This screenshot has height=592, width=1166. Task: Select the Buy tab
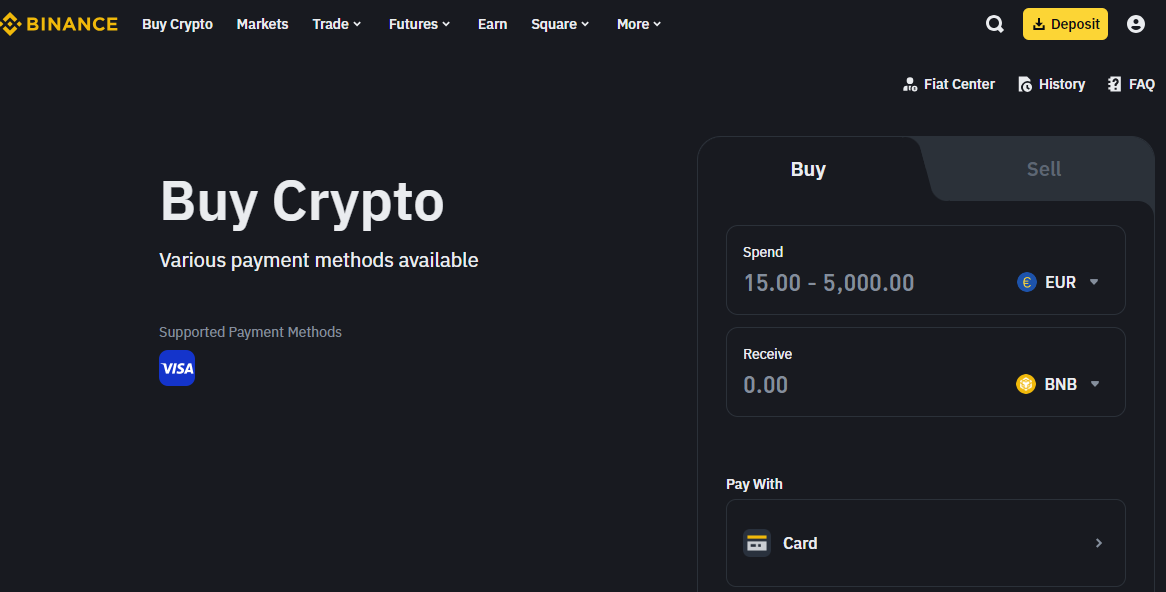pyautogui.click(x=808, y=170)
